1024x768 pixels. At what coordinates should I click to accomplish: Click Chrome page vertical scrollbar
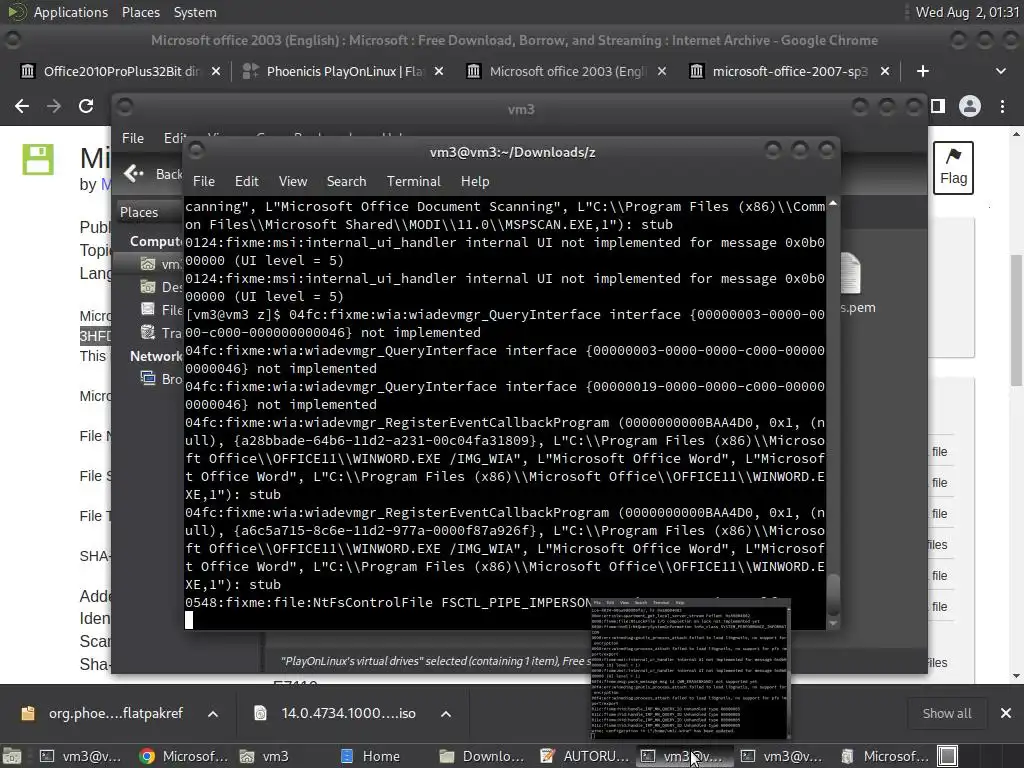click(x=1017, y=320)
